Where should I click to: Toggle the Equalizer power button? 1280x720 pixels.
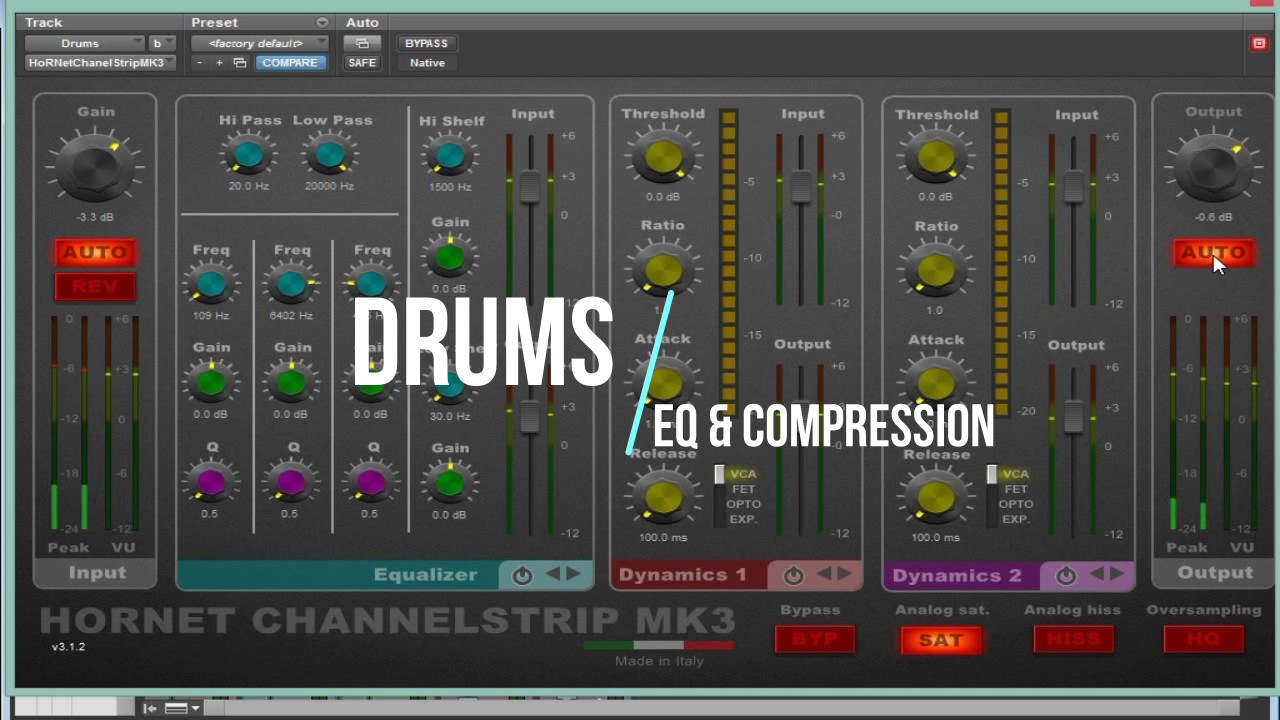tap(522, 576)
